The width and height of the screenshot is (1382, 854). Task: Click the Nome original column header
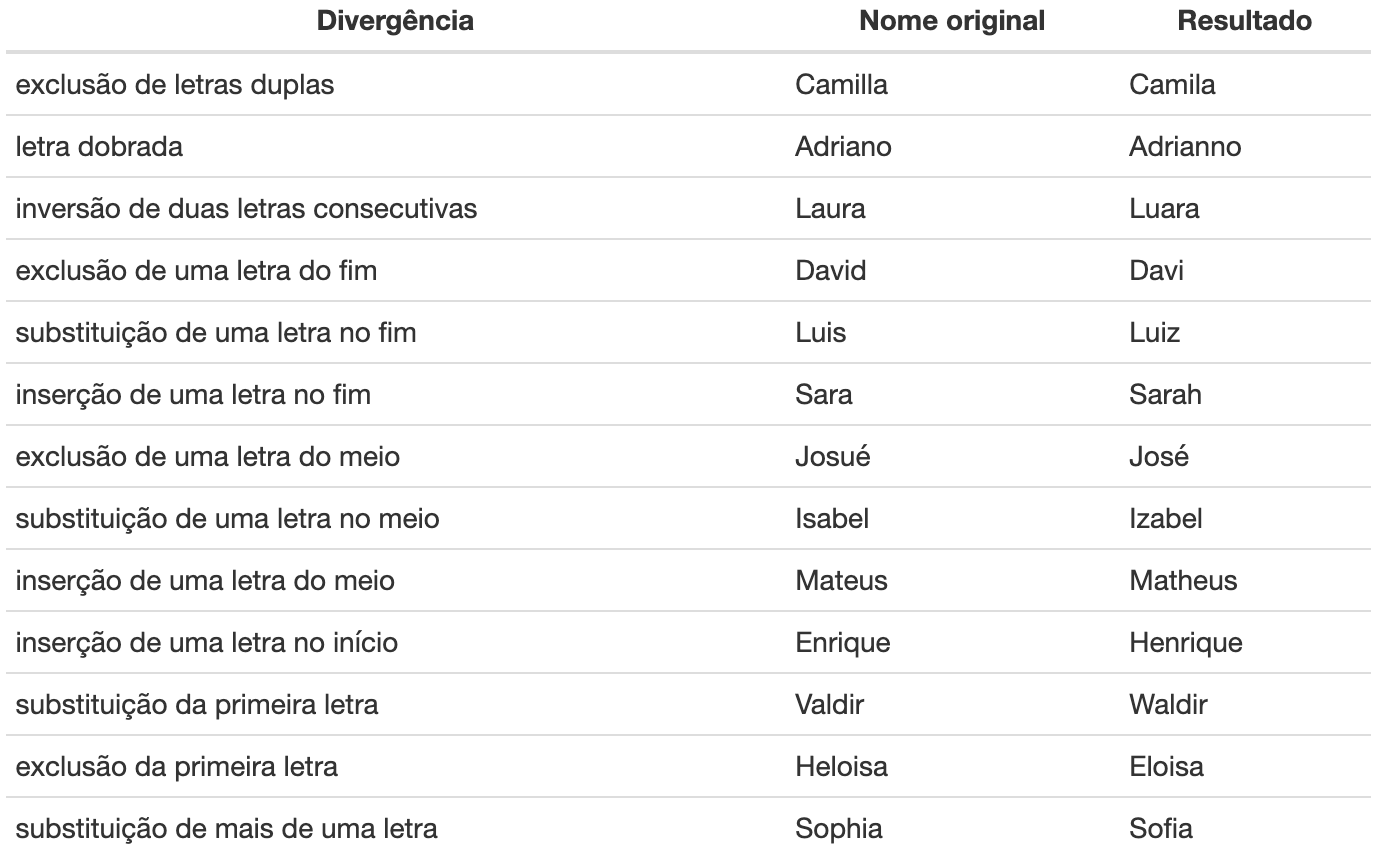(952, 21)
